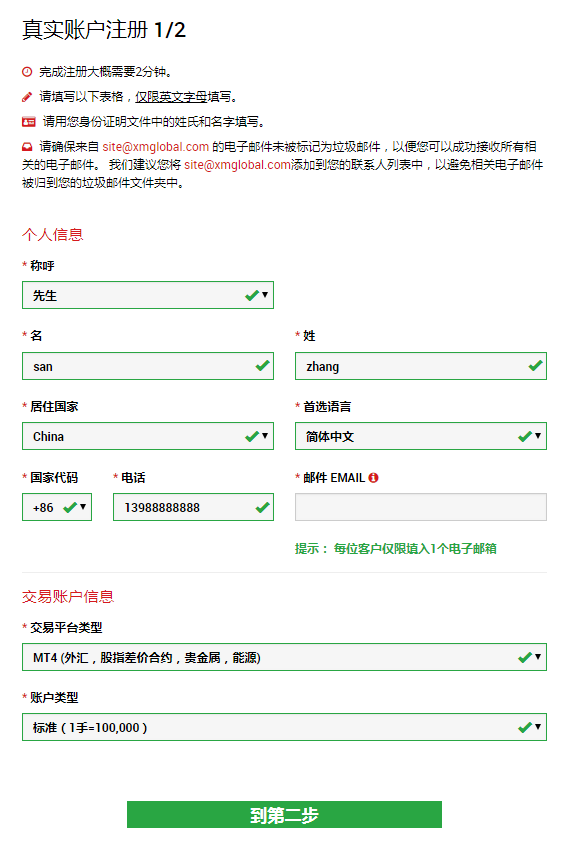
Task: Click the red pencil icon beside 请填写以下表格
Action: click(27, 97)
